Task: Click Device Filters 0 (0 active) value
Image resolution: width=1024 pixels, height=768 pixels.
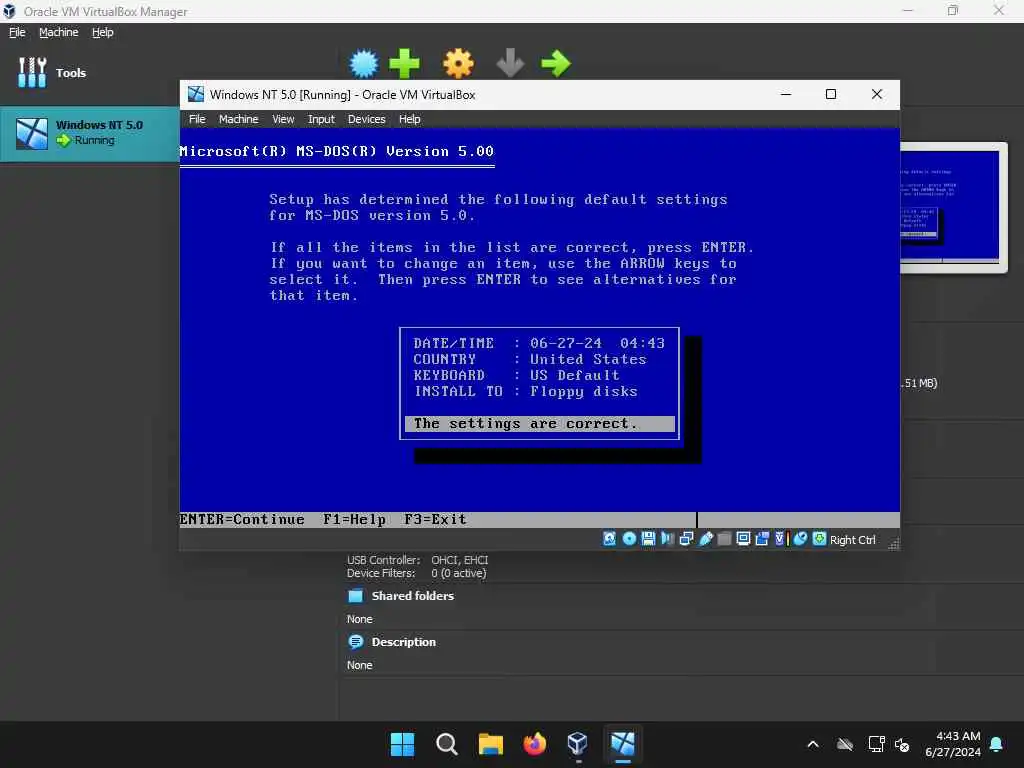Action: [x=458, y=573]
